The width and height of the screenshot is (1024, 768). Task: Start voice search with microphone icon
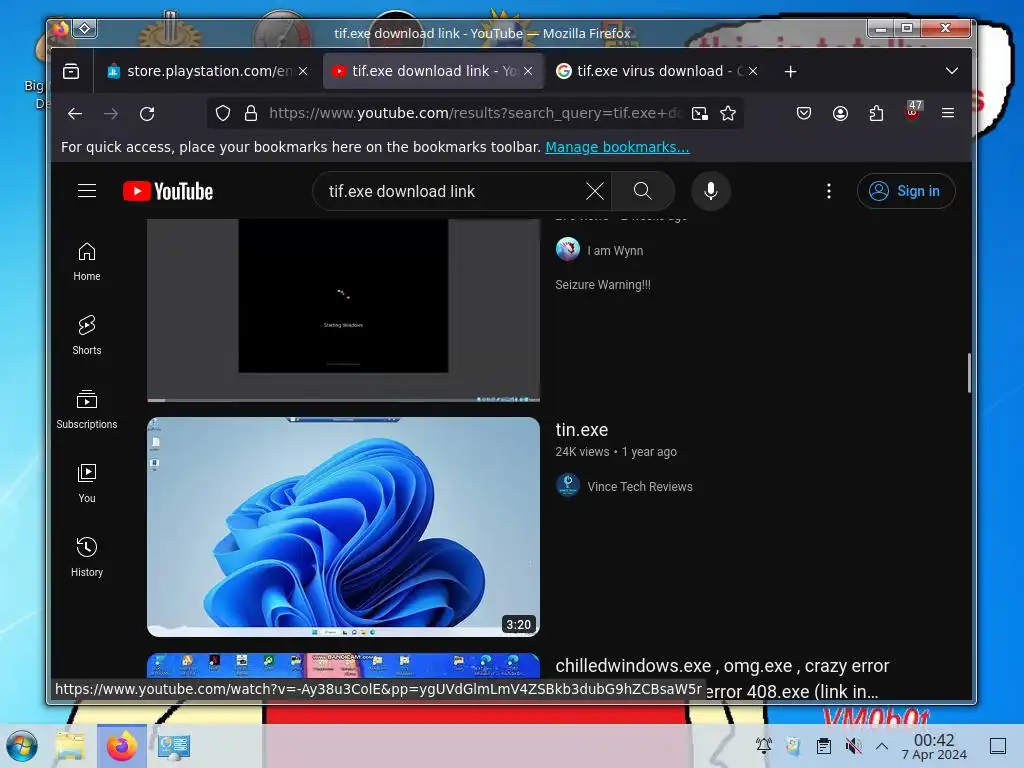[711, 191]
